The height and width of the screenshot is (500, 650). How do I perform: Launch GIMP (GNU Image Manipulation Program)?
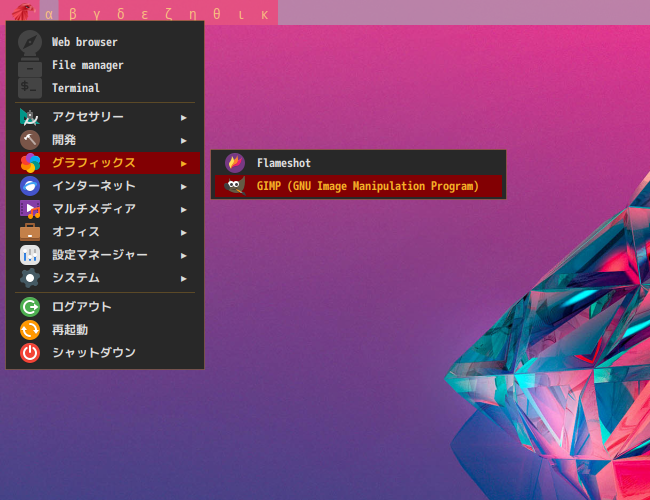(x=359, y=186)
